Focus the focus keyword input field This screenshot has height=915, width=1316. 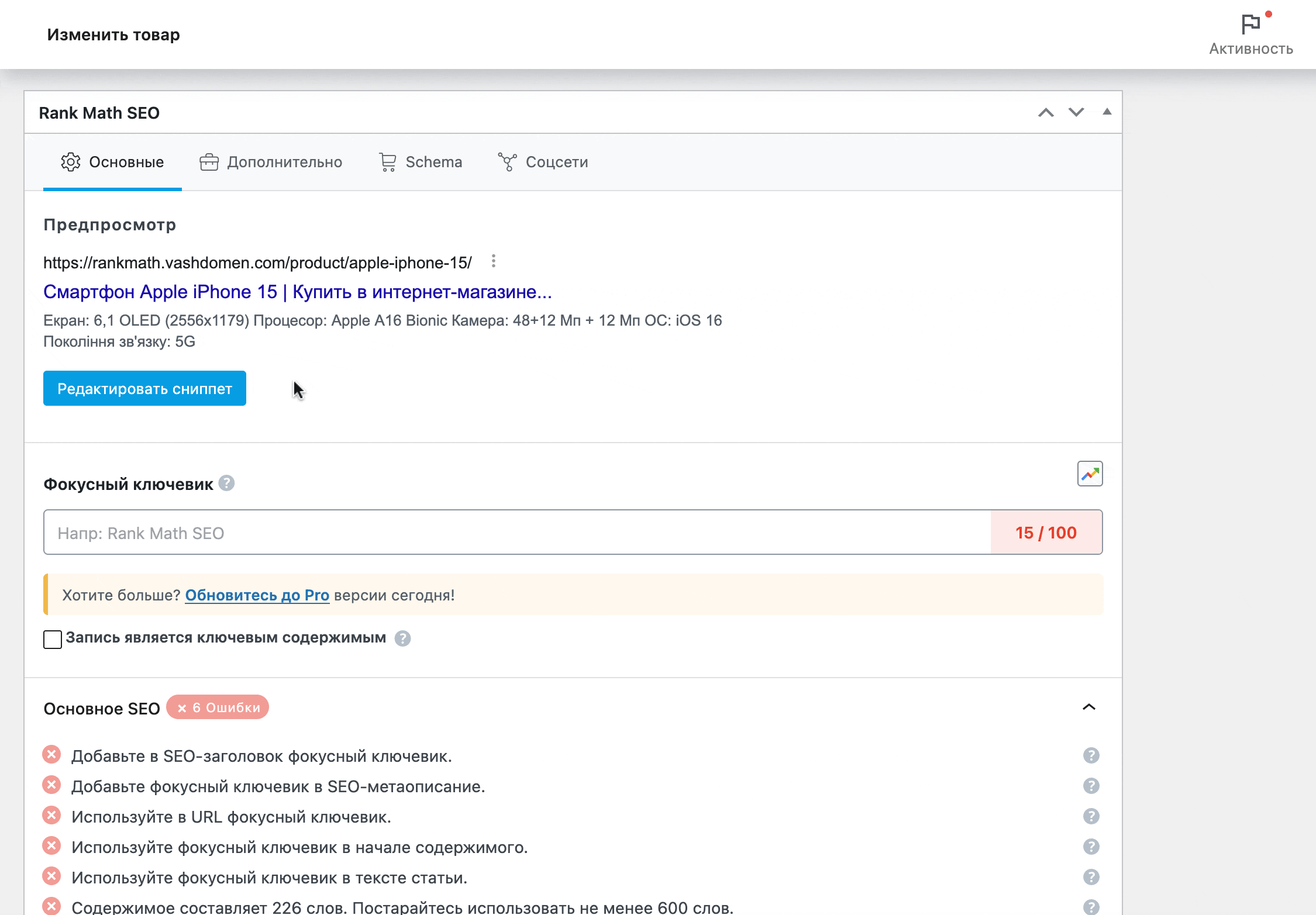coord(517,533)
